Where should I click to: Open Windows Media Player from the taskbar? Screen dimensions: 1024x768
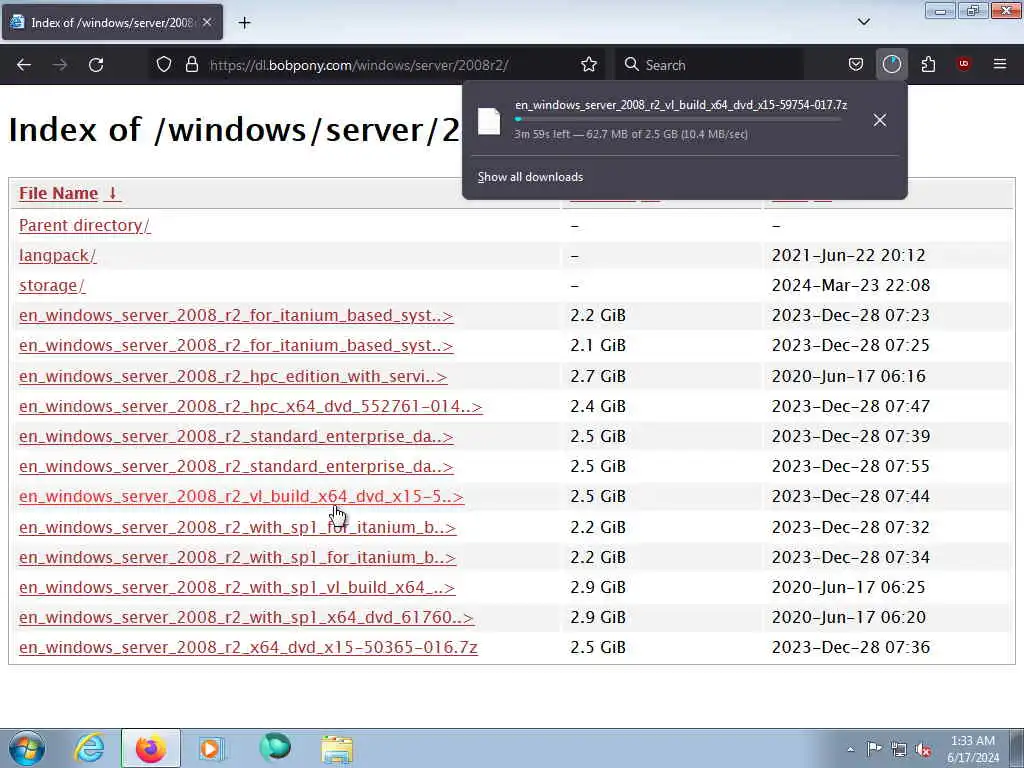pos(212,748)
